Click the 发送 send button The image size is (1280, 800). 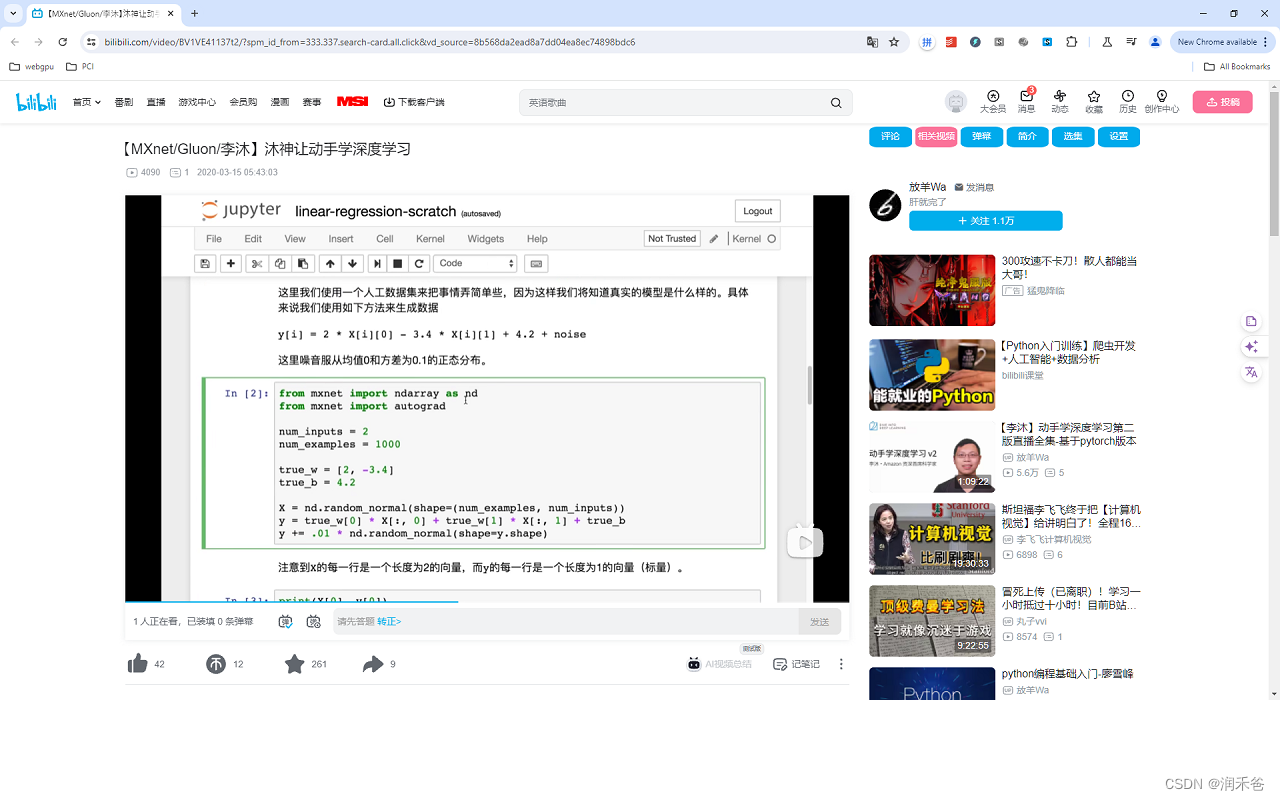[x=820, y=621]
